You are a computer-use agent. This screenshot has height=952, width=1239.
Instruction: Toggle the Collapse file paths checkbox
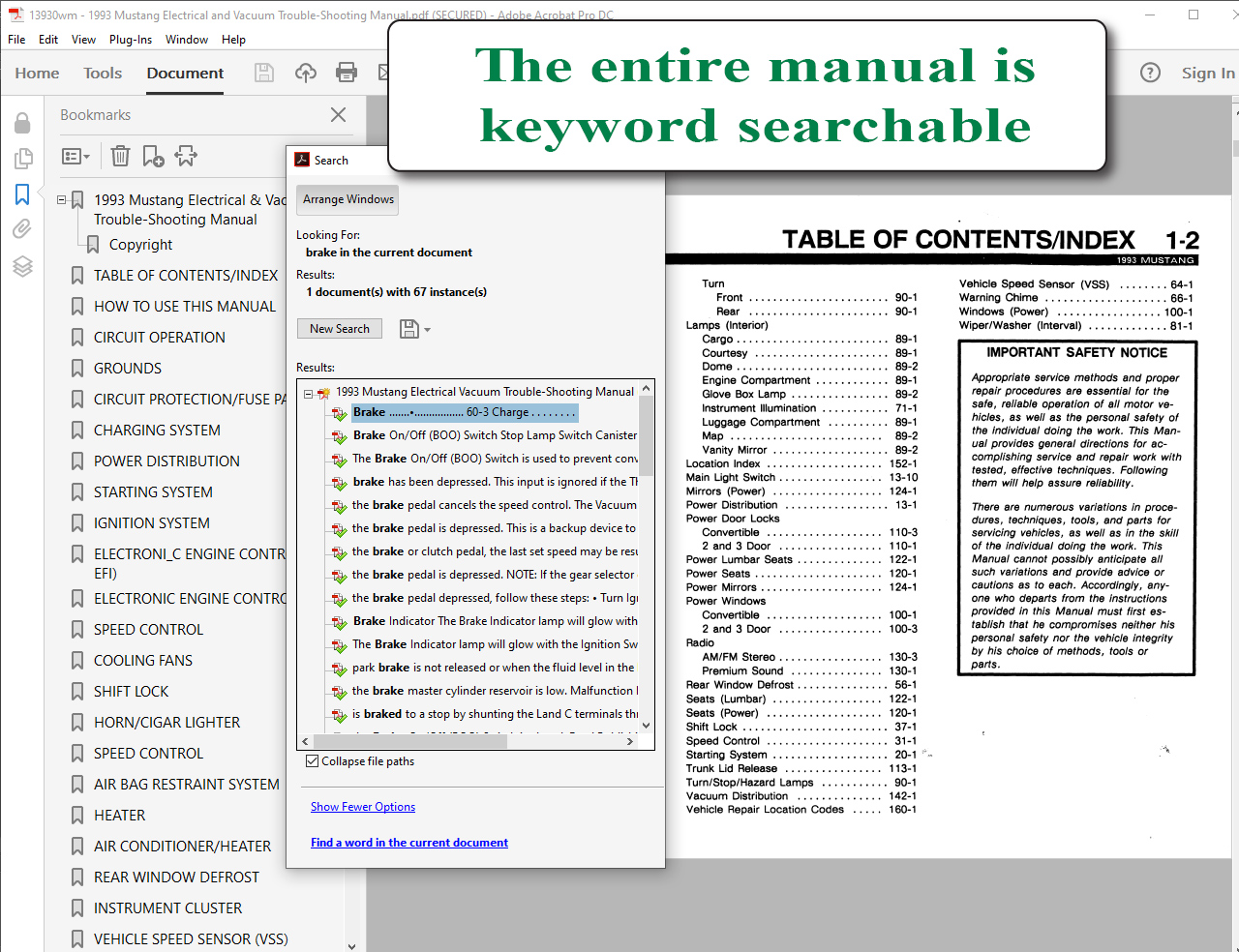312,761
